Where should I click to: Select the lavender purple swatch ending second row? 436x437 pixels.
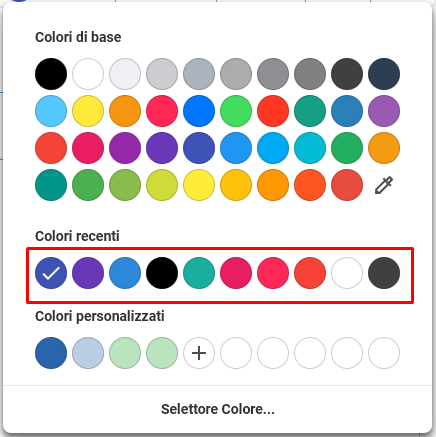[x=384, y=111]
